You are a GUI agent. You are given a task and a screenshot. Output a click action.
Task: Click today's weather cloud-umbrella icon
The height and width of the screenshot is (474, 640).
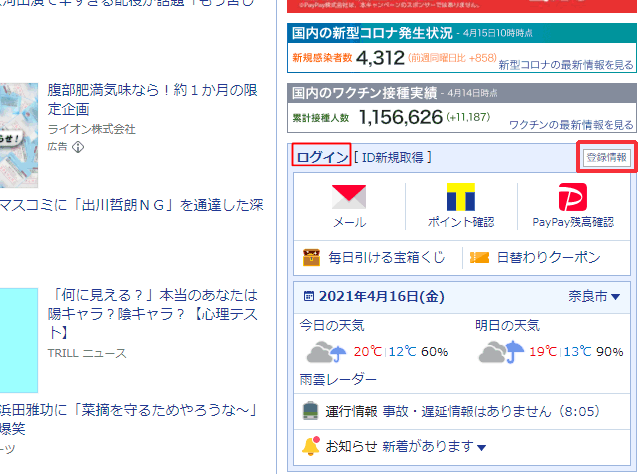click(326, 352)
